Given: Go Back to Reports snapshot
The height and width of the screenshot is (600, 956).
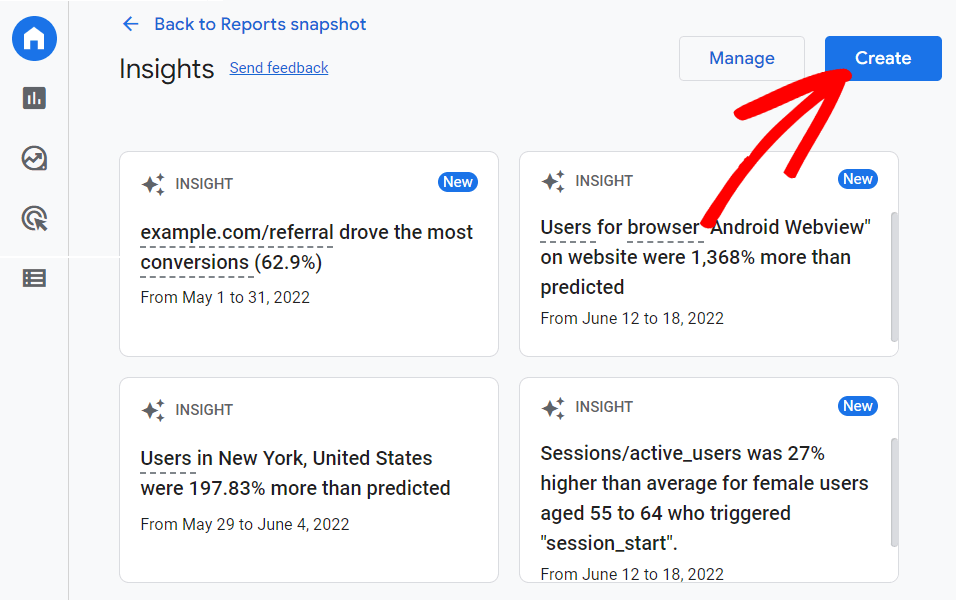Looking at the screenshot, I should tap(260, 24).
